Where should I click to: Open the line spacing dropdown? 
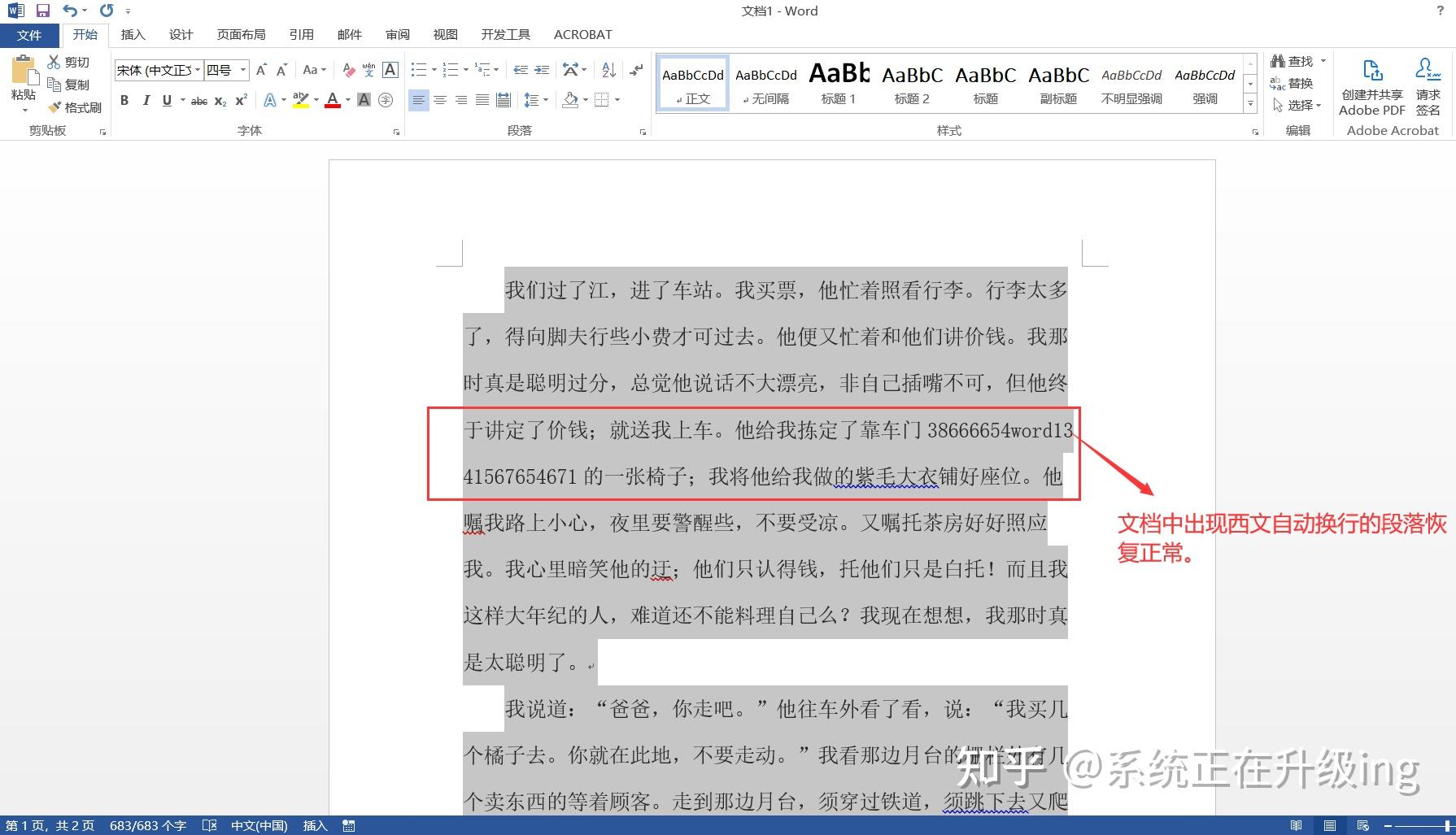(x=545, y=100)
